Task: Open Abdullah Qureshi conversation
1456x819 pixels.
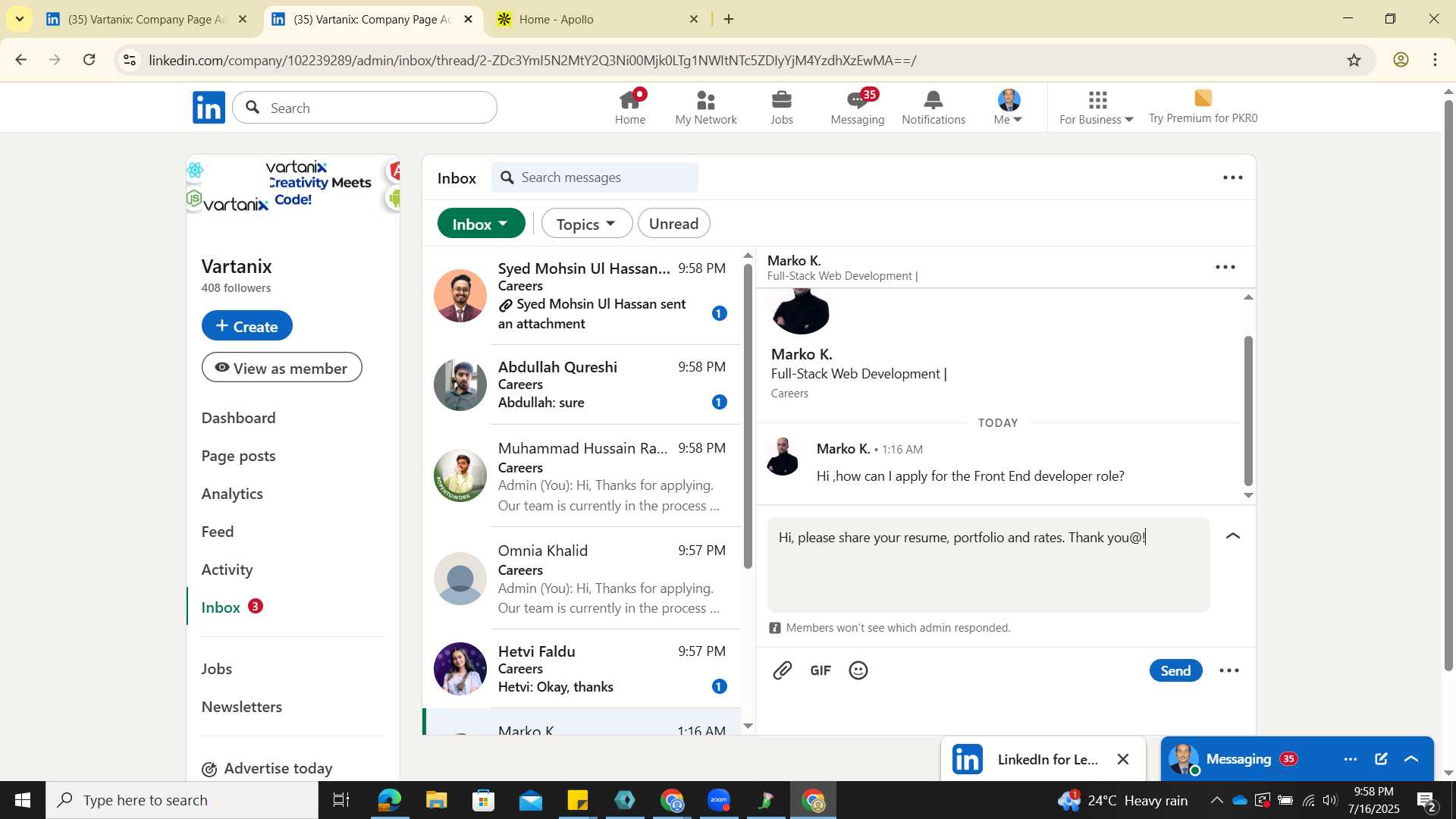Action: coord(582,385)
